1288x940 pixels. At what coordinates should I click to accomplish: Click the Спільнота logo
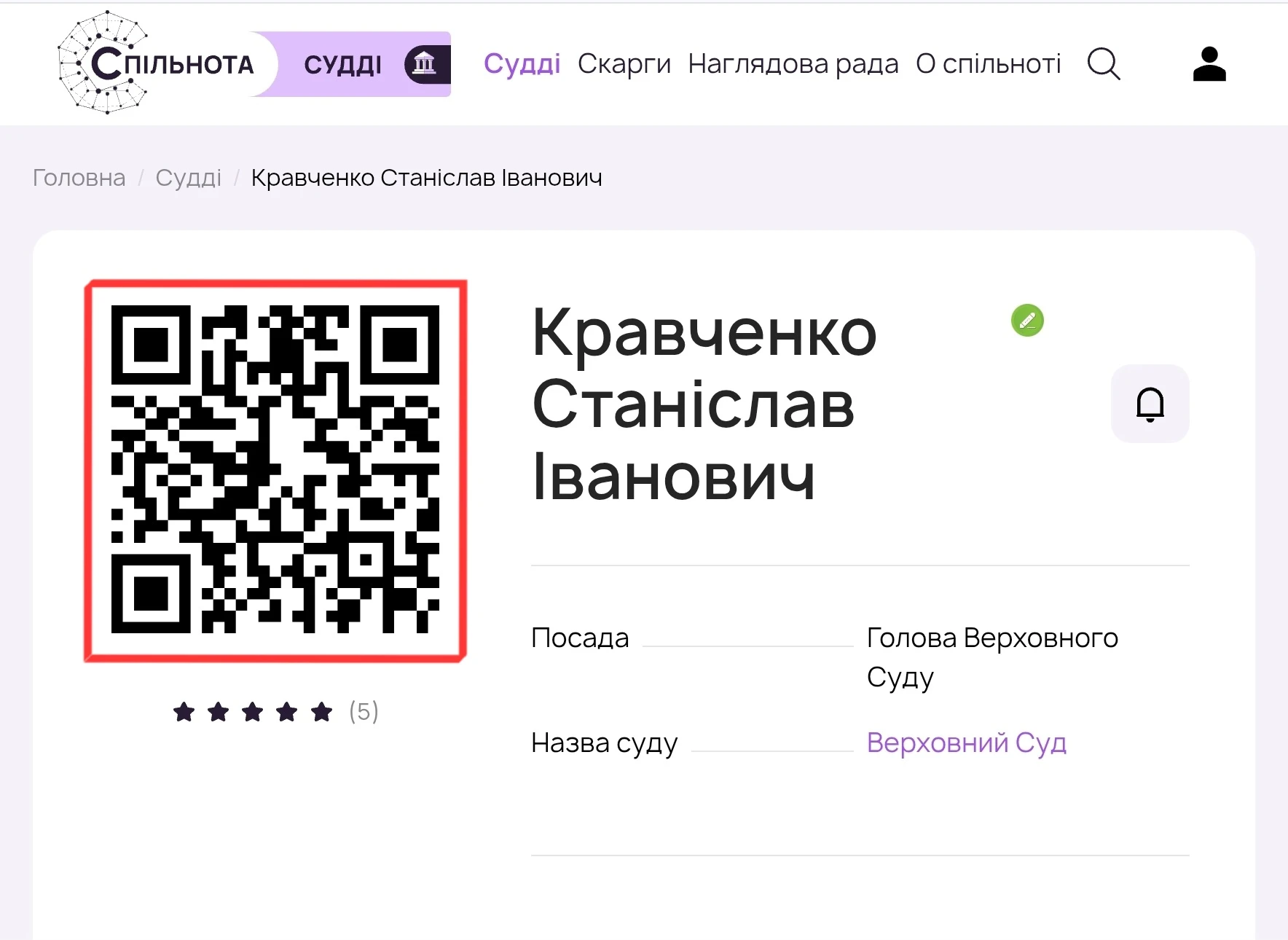point(157,63)
